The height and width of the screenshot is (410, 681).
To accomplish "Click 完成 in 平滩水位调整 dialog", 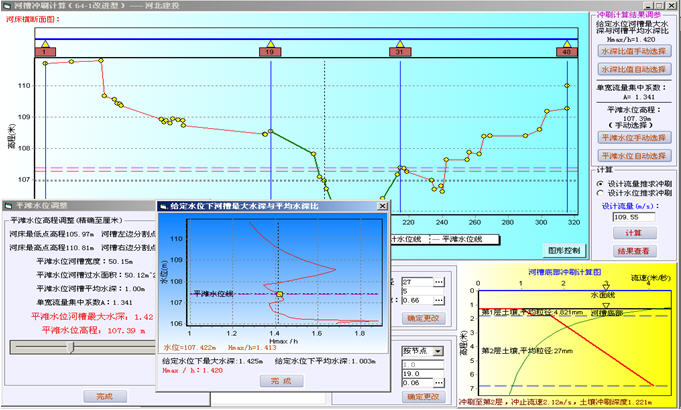I will (105, 396).
